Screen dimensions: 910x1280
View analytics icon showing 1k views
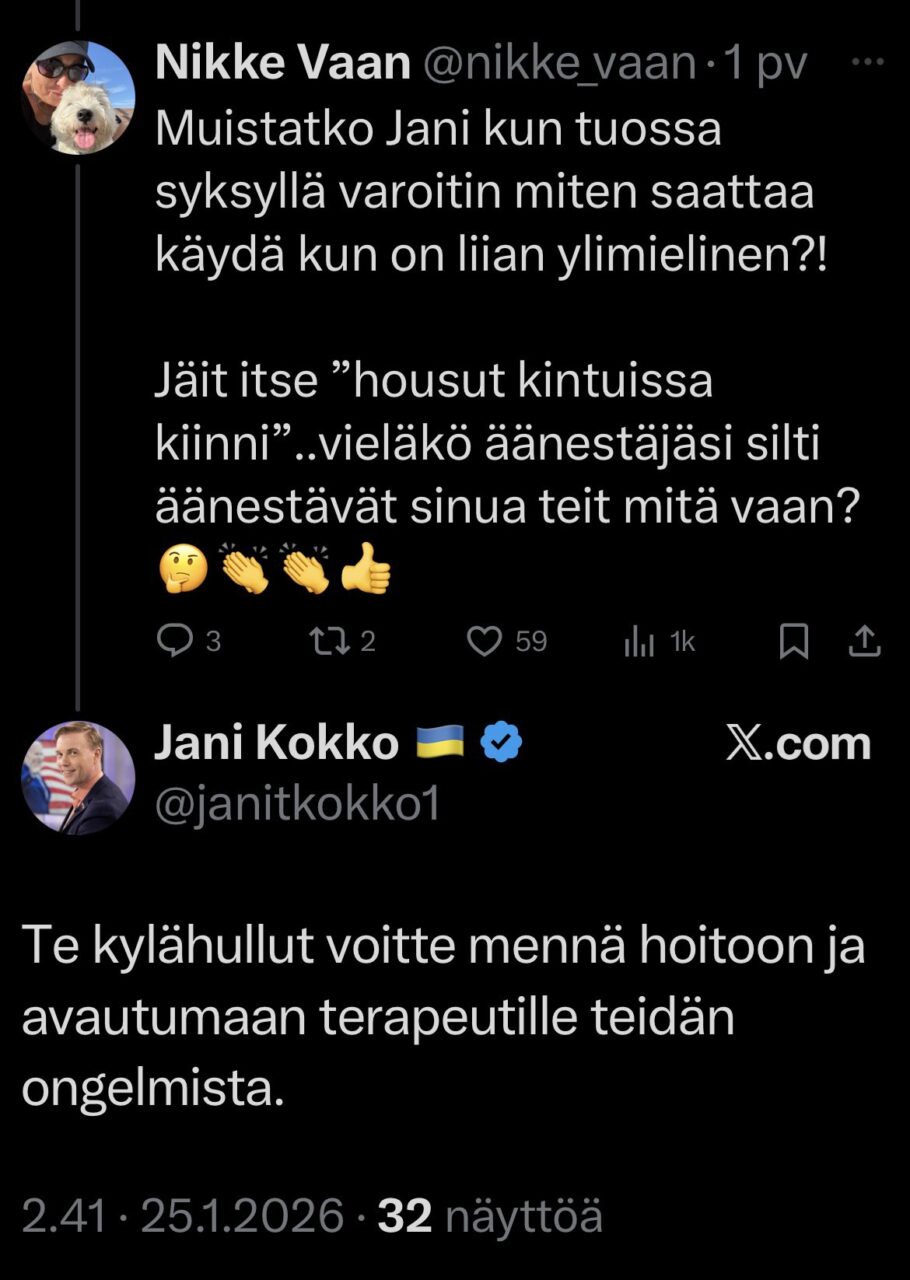639,642
